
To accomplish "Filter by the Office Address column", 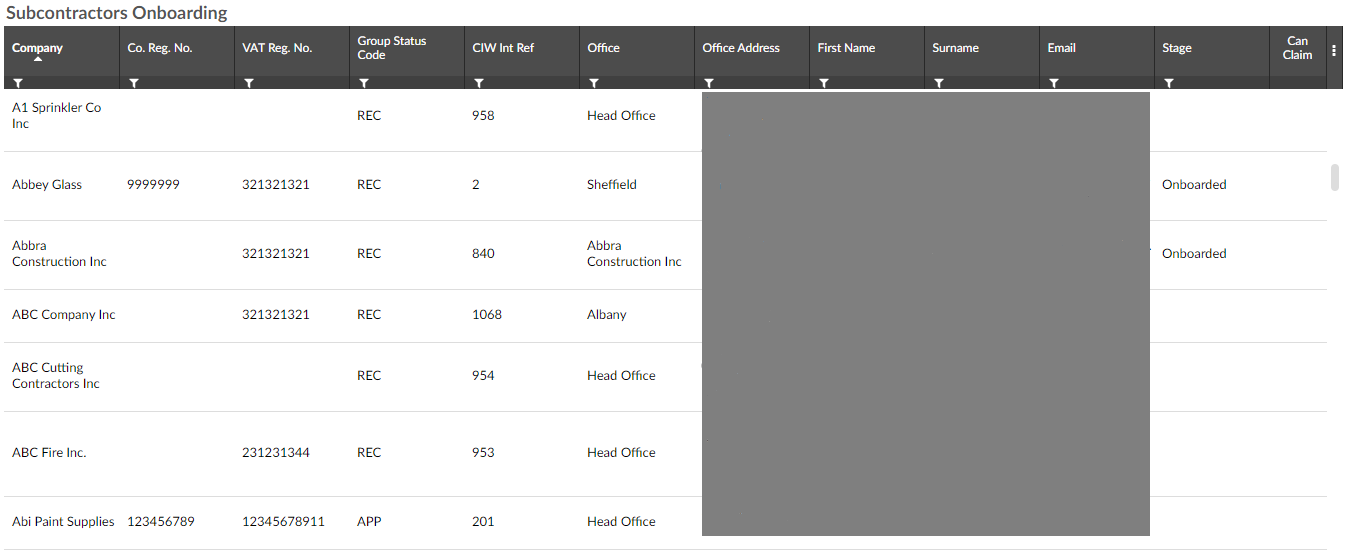I will 709,84.
